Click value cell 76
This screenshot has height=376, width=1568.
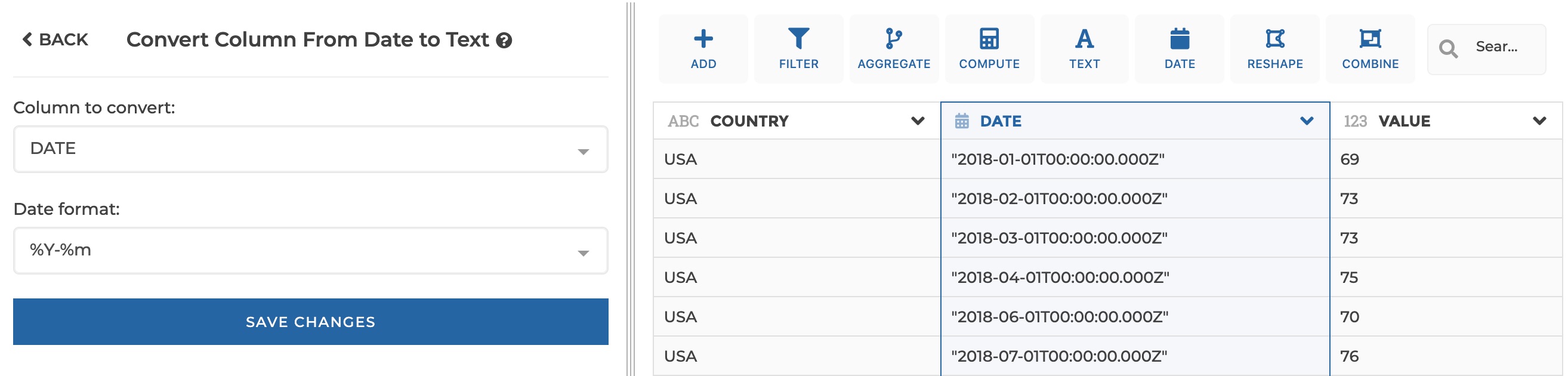tap(1446, 356)
